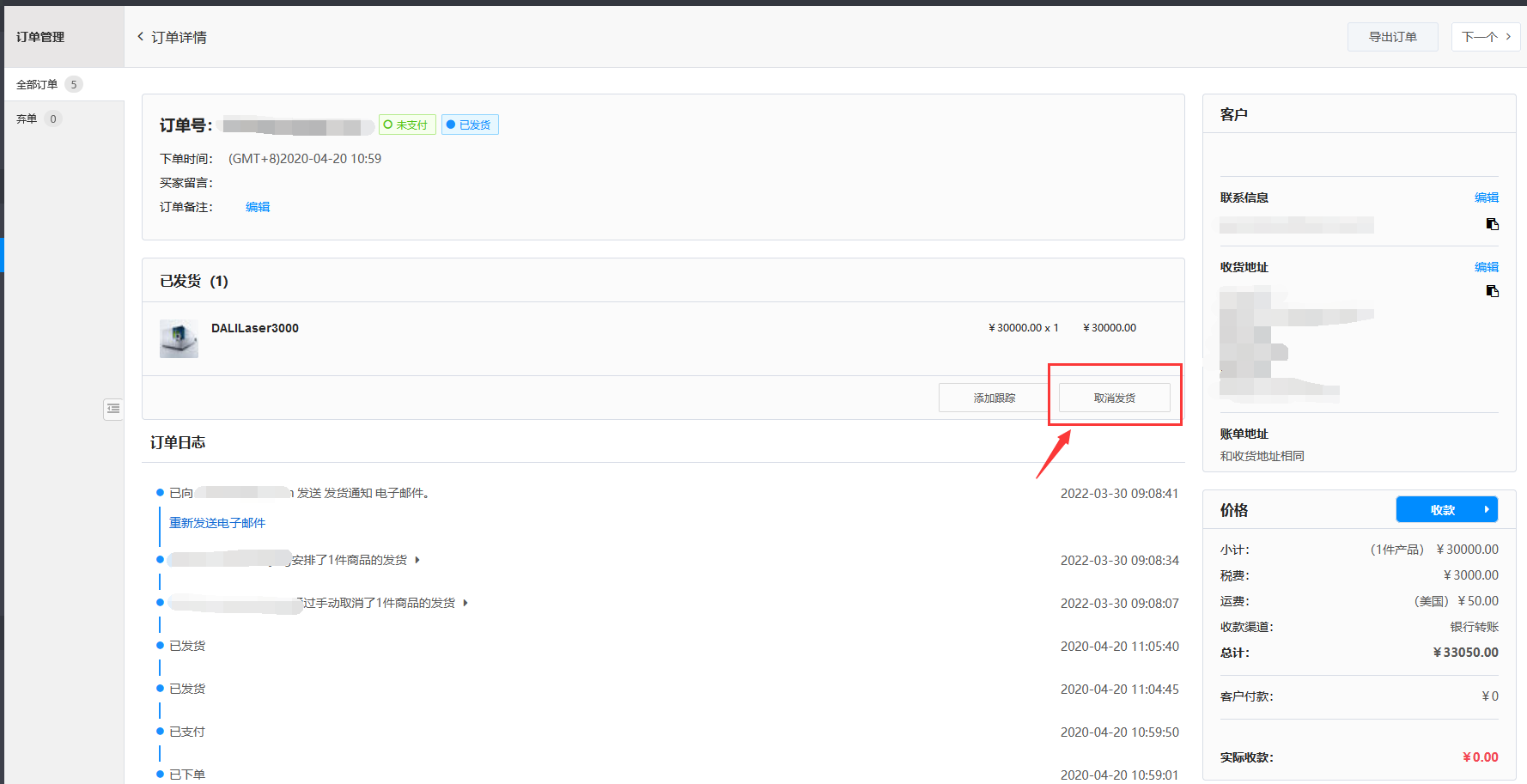Viewport: 1527px width, 784px height.
Task: Edit the 订单备注 via 编辑 link
Action: click(x=258, y=207)
